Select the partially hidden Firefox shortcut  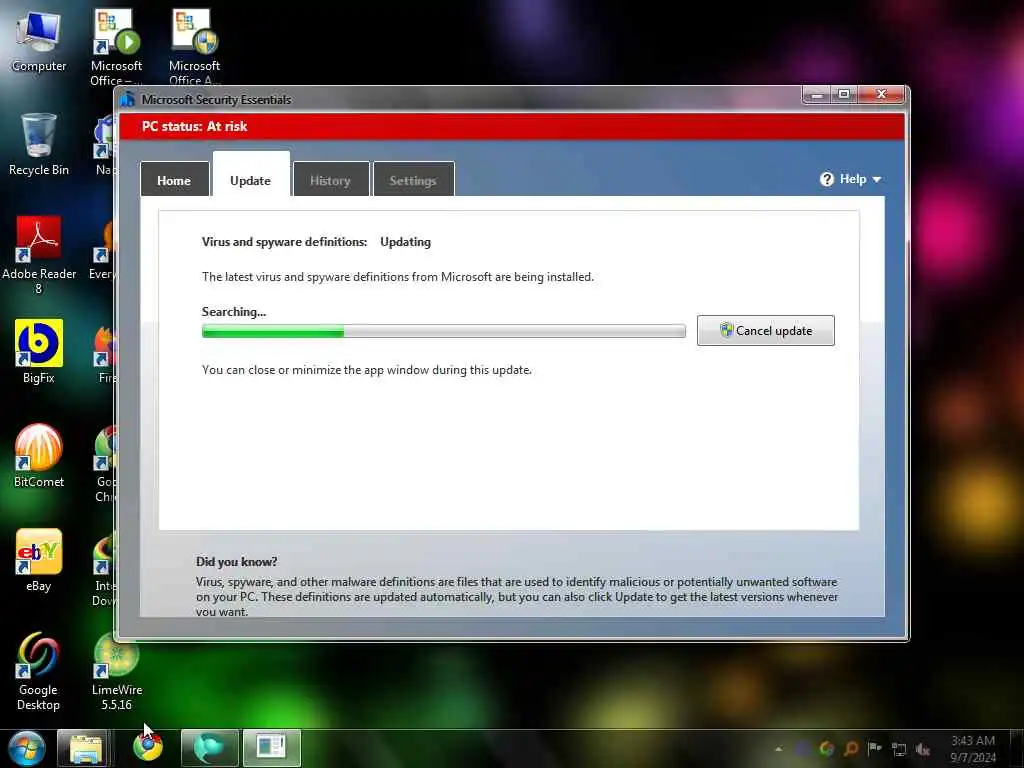coord(105,353)
